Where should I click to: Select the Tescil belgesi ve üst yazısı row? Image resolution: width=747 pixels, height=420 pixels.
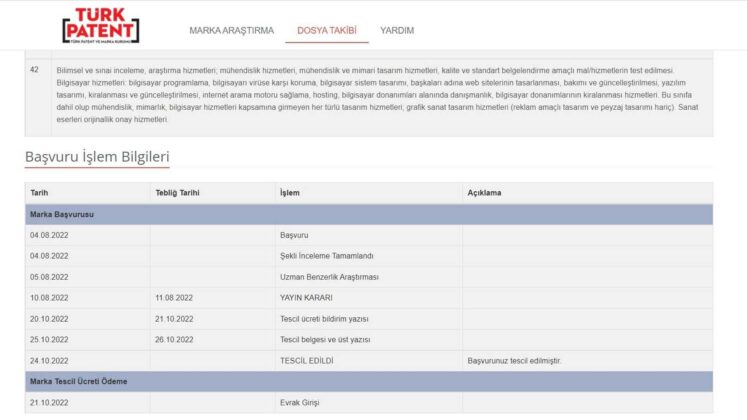click(x=369, y=340)
